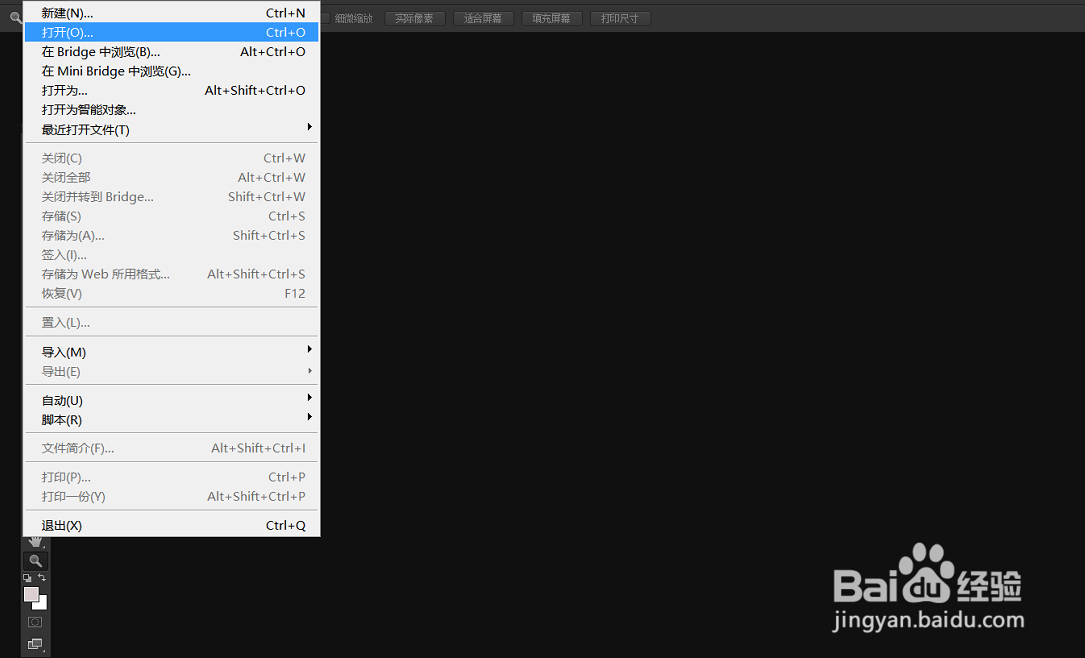Expand the 脚本(R) submenu
Viewport: 1085px width, 658px height.
point(172,420)
